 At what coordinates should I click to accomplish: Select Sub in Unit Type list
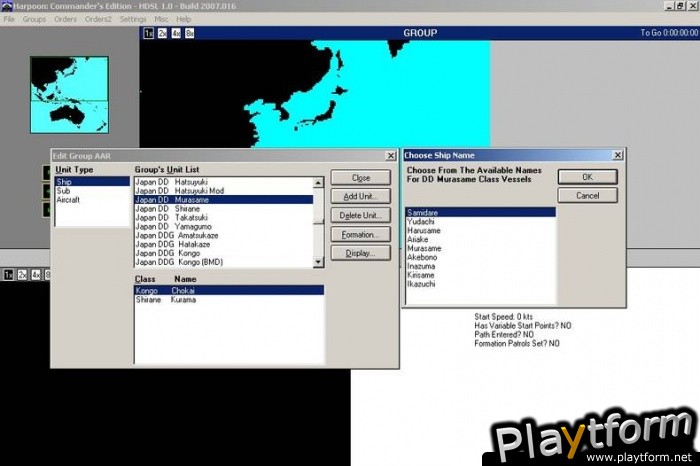(92, 191)
